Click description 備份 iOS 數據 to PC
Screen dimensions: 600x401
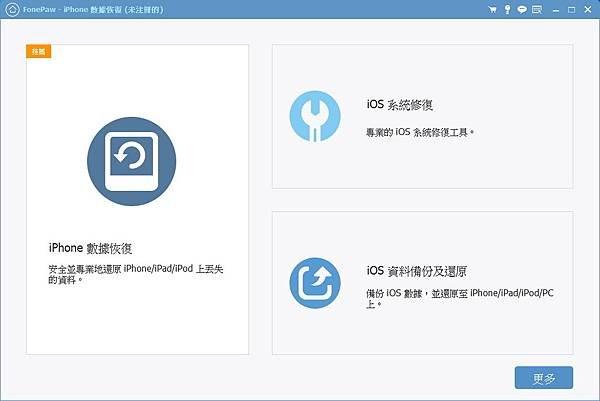tap(460, 298)
